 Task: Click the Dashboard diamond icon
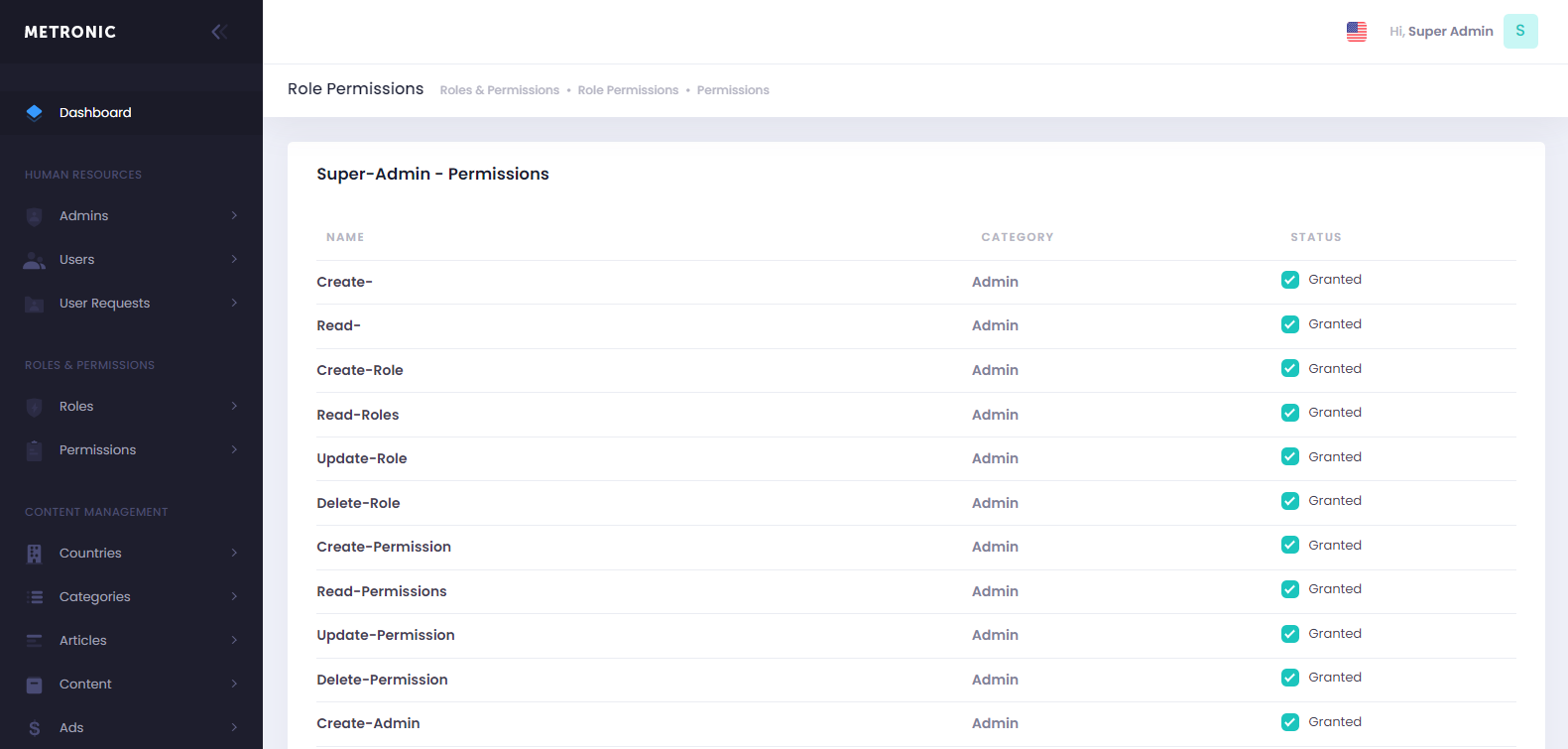pyautogui.click(x=35, y=112)
